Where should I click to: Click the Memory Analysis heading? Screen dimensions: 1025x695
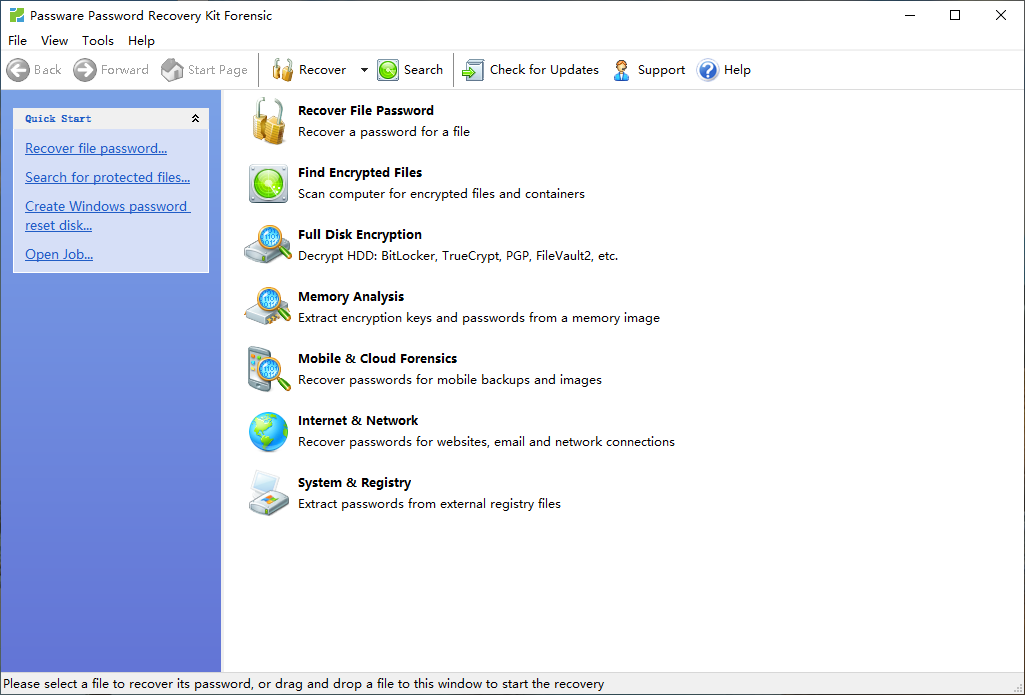(x=351, y=297)
